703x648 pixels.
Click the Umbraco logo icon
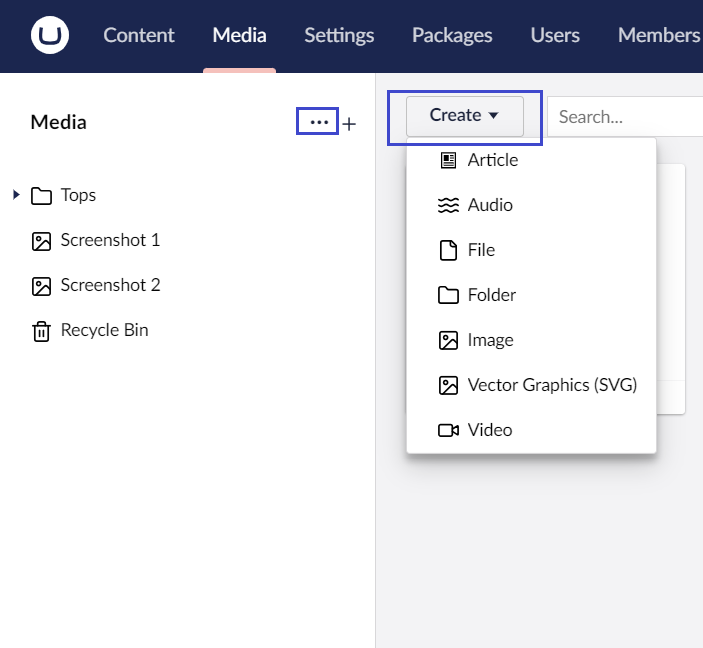(x=49, y=36)
